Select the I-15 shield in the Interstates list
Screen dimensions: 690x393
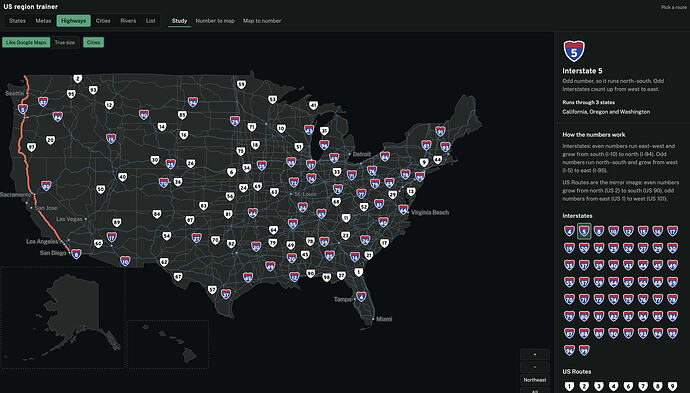643,231
